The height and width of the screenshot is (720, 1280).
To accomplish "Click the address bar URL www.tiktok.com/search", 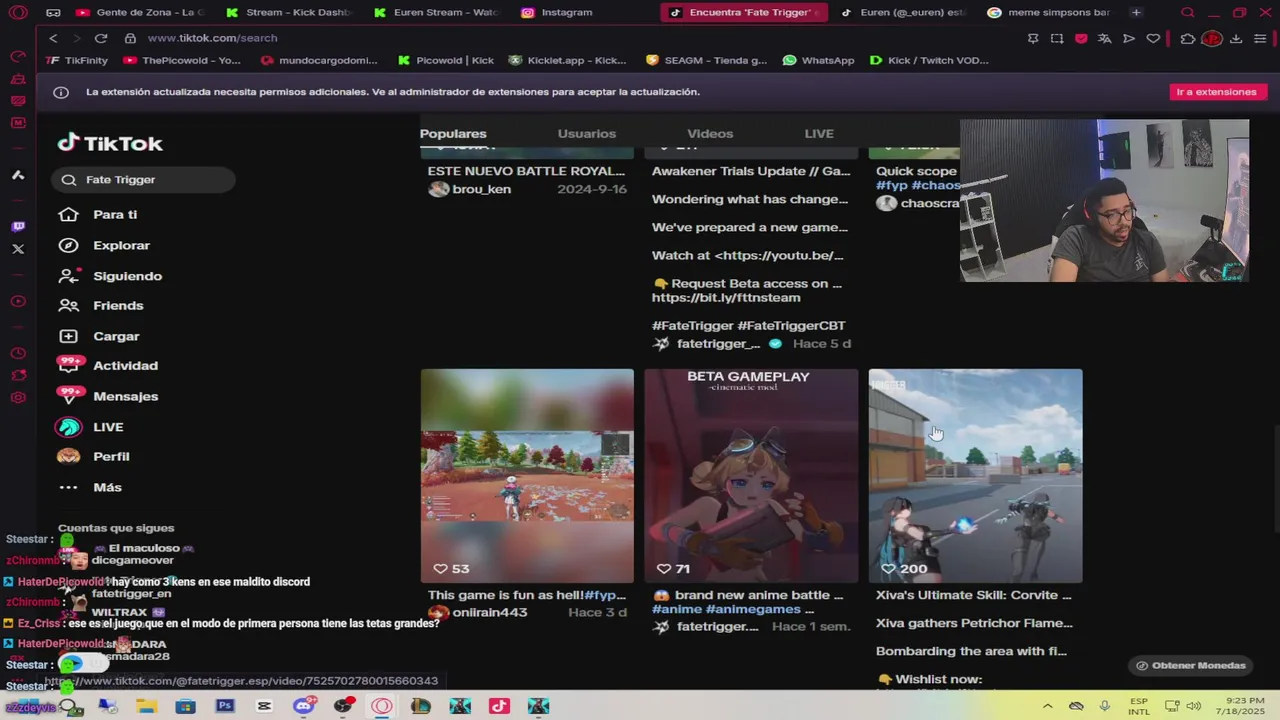I will [212, 38].
